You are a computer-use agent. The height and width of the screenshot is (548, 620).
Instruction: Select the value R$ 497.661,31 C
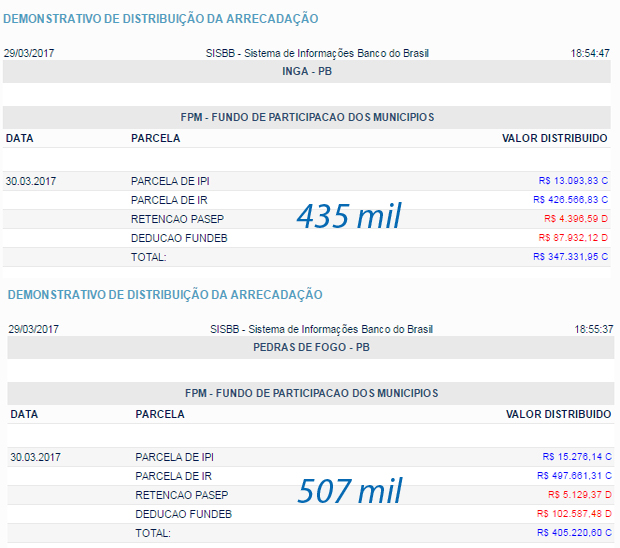click(x=574, y=476)
